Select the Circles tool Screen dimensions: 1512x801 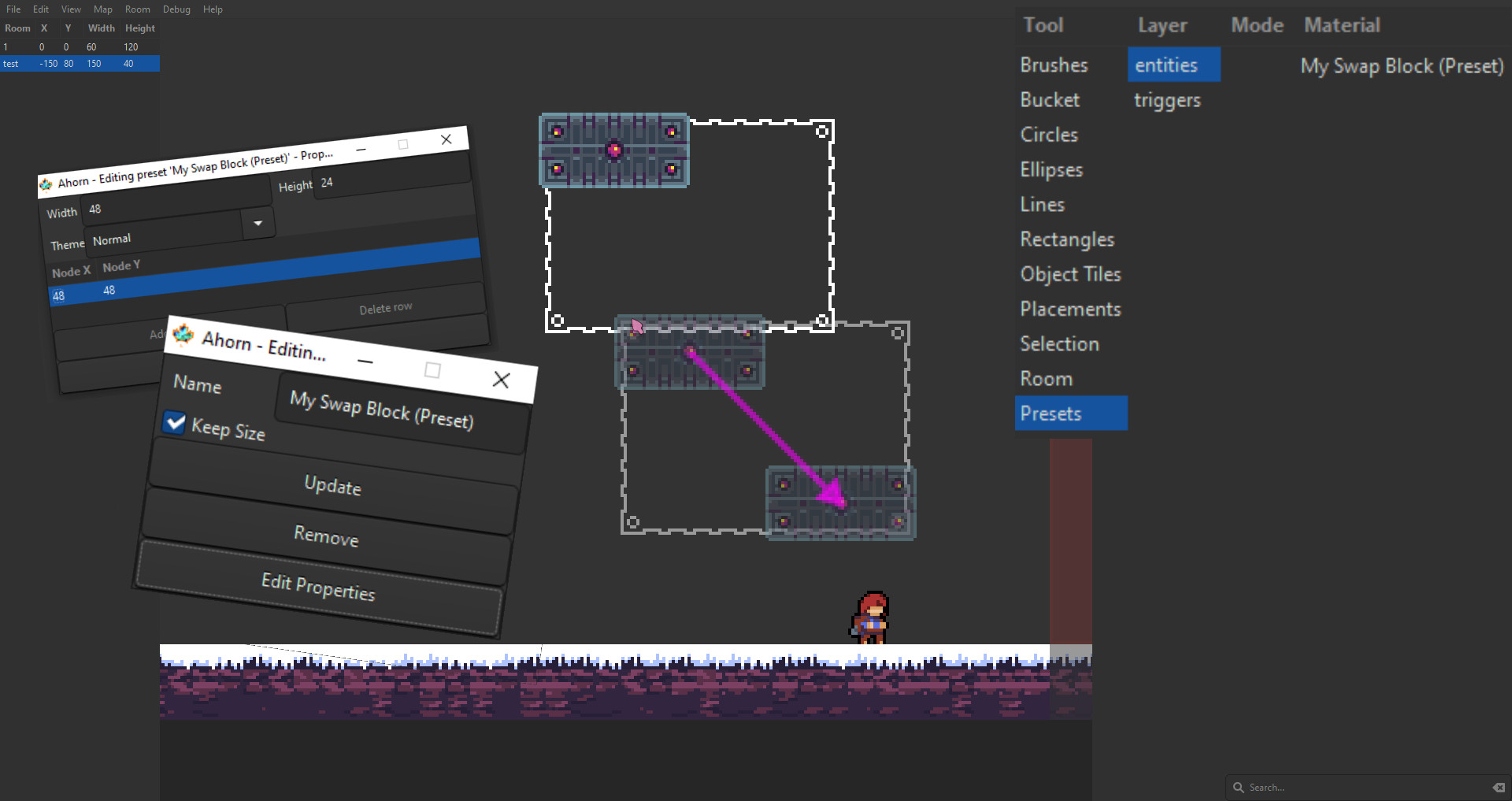1048,135
